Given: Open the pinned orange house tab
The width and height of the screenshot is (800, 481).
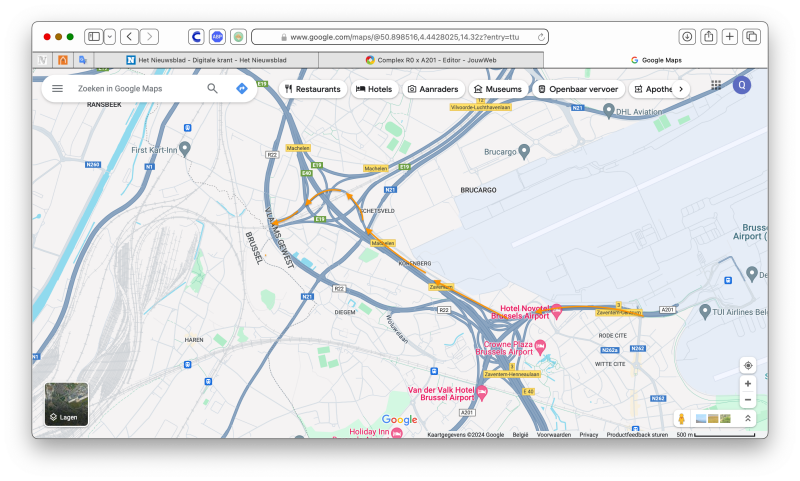Looking at the screenshot, I should coord(63,60).
